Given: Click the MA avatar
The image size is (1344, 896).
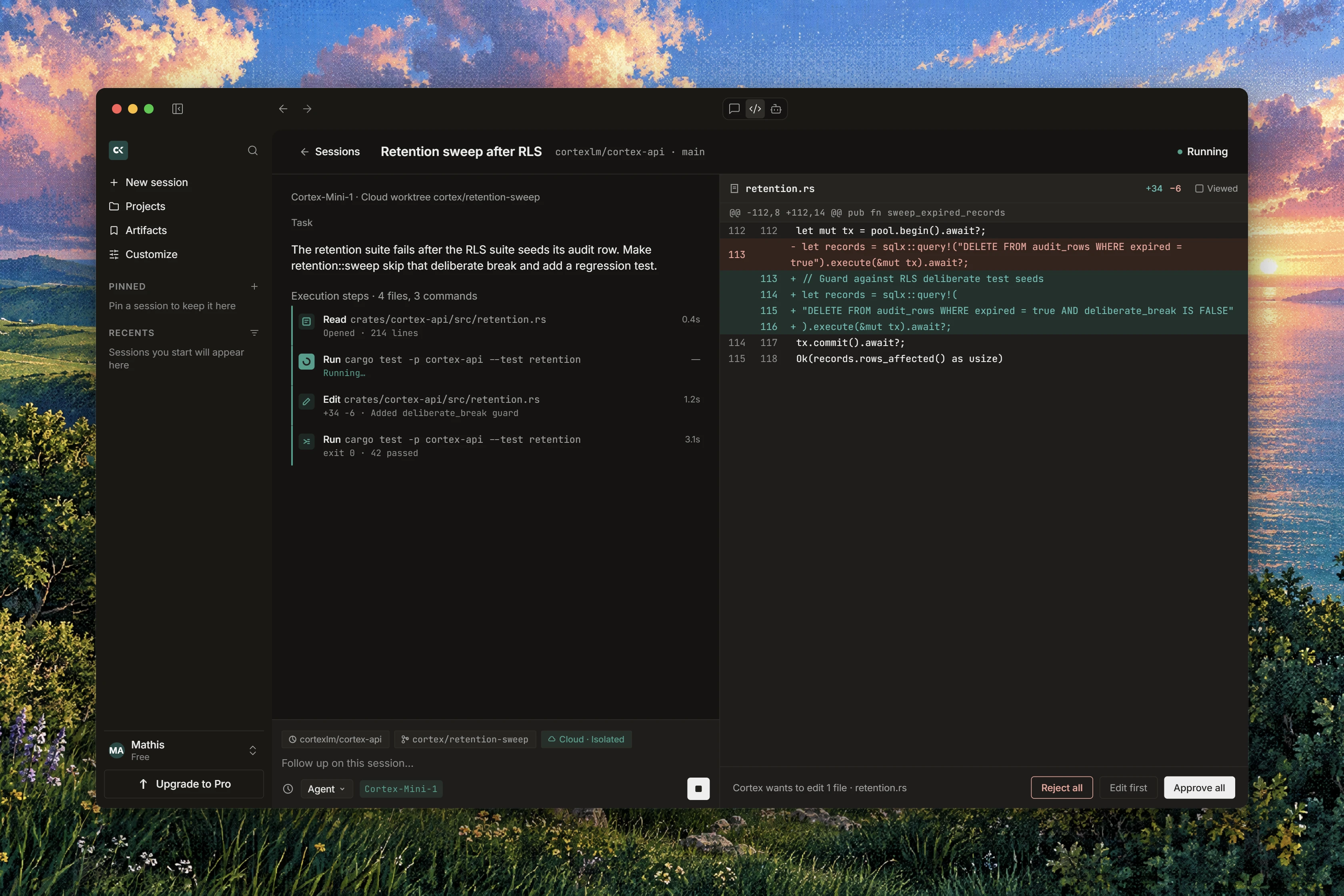Looking at the screenshot, I should pos(116,751).
